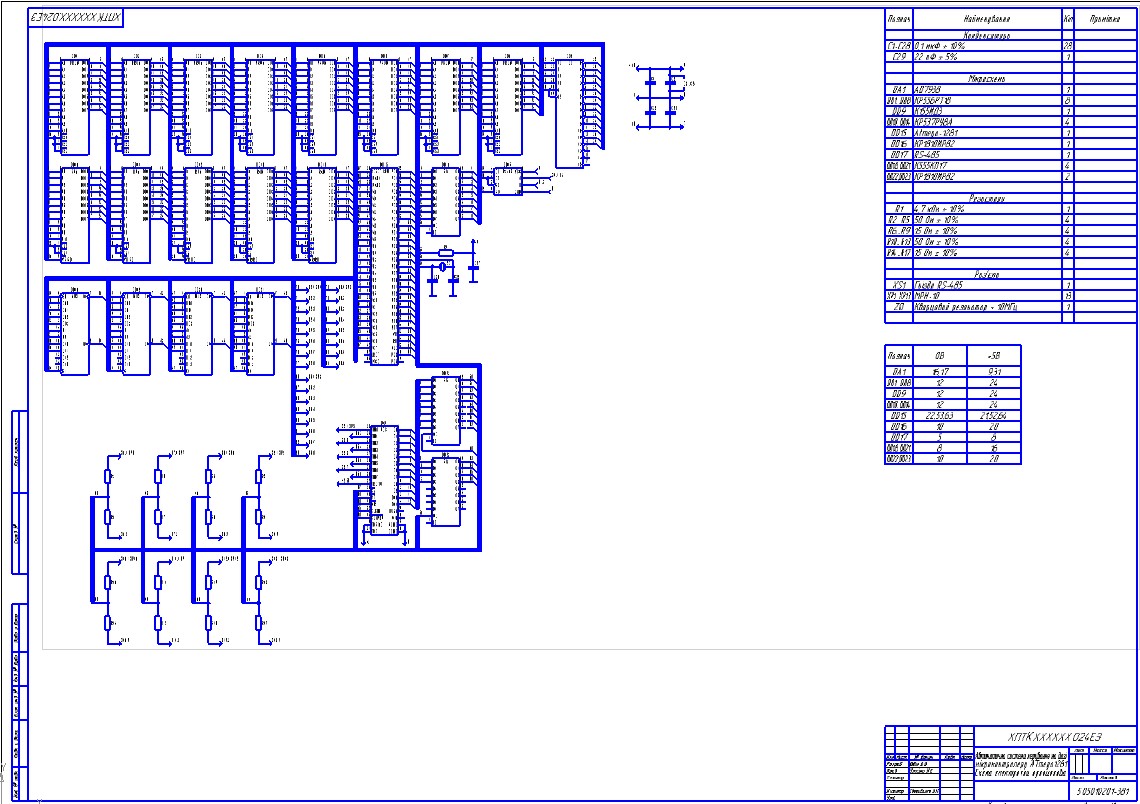Click quantity 28 in the C1-C28 row
1140x804 pixels.
[1067, 46]
